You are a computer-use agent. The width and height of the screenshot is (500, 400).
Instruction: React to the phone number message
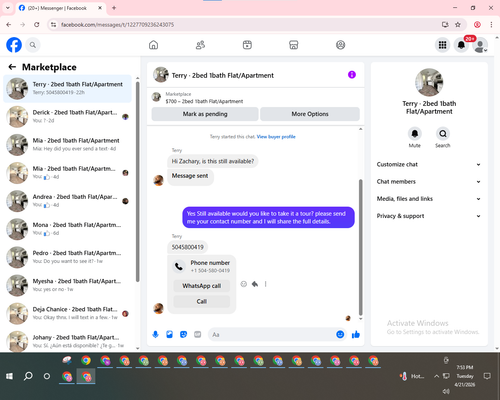[244, 284]
